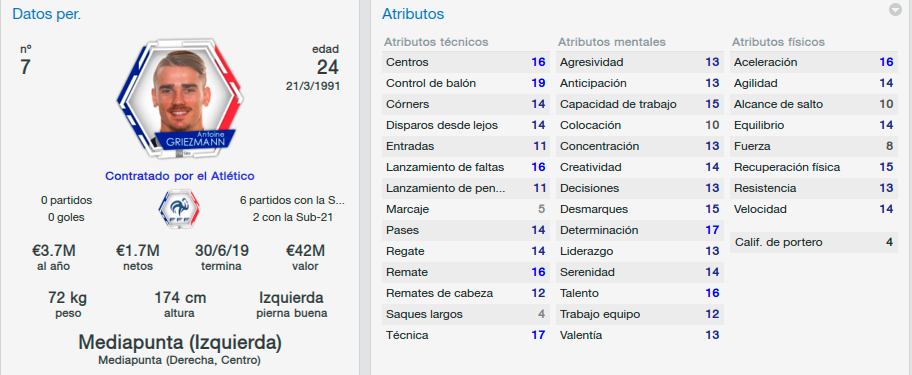
Task: Select the Atributos panel heading
Action: [413, 14]
